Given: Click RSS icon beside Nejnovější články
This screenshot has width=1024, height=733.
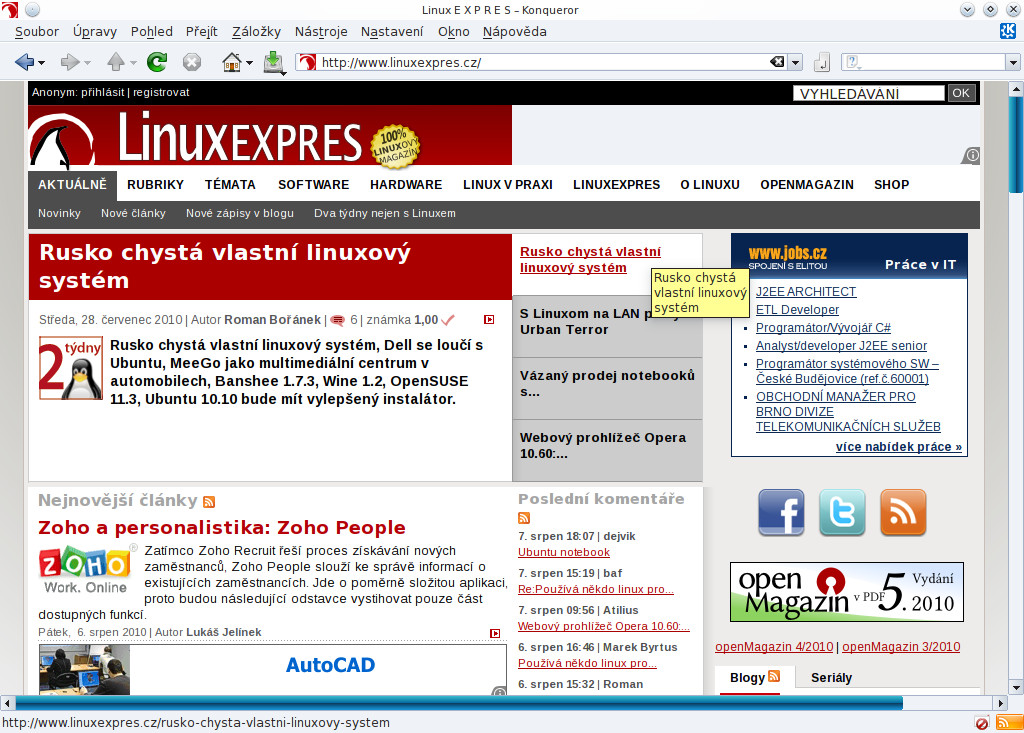Looking at the screenshot, I should pyautogui.click(x=209, y=502).
